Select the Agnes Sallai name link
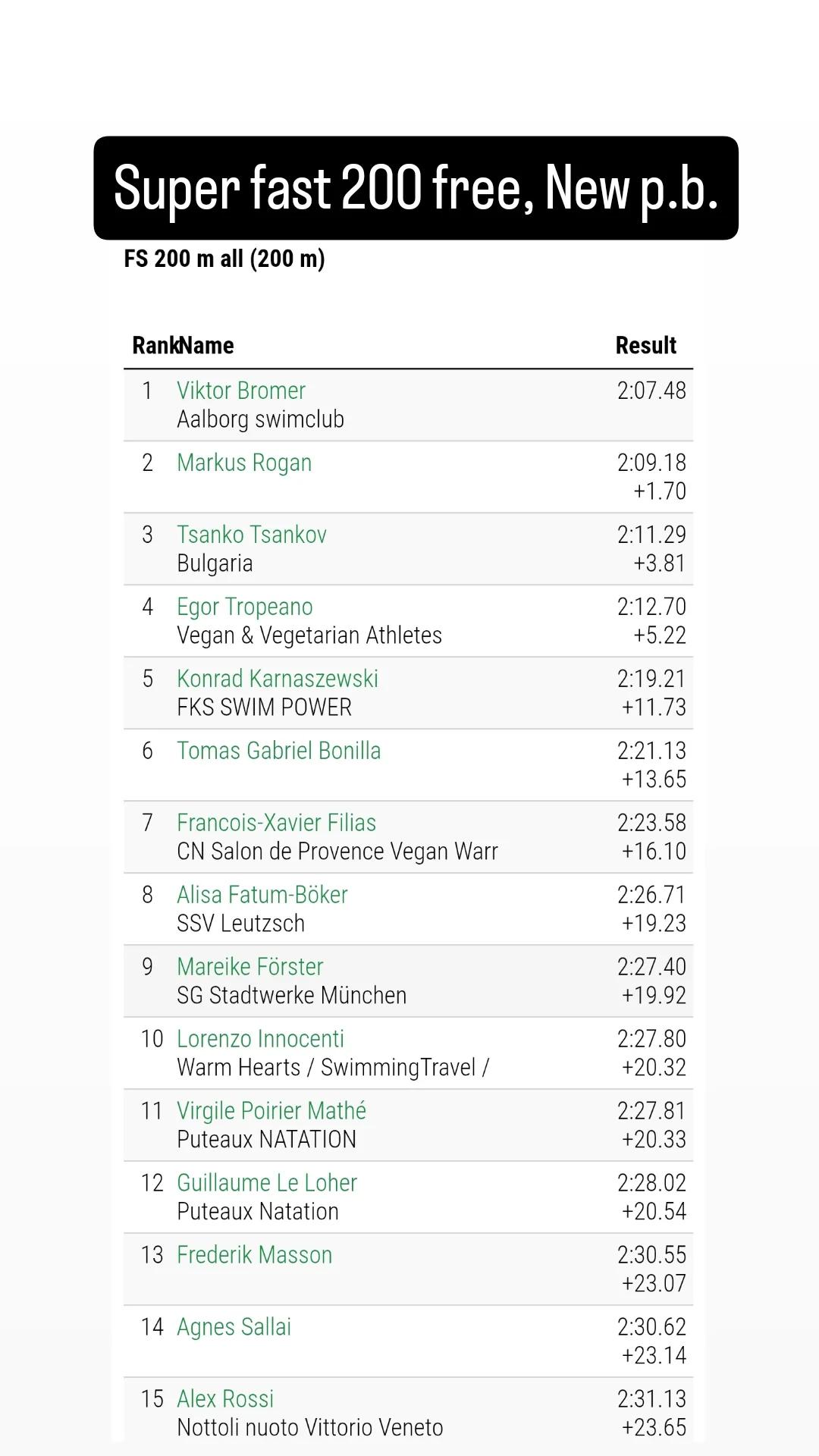Image resolution: width=819 pixels, height=1456 pixels. (x=234, y=1327)
